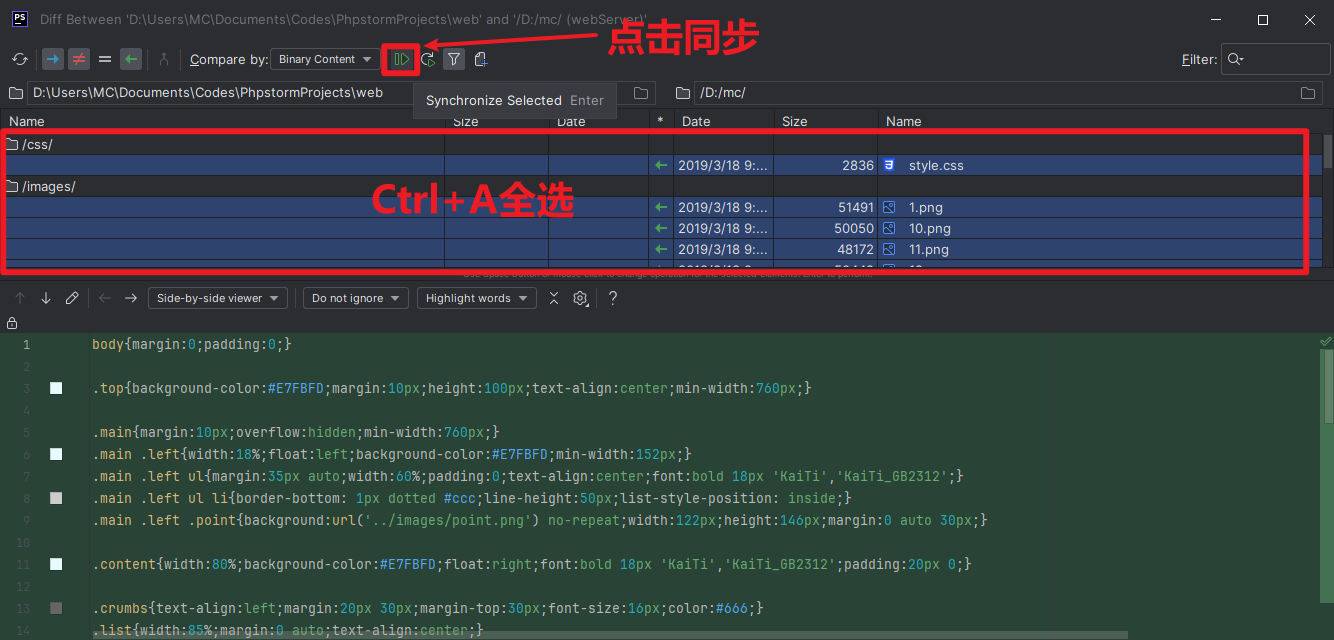Click the grayed left-arrow compare-previous-file icon
The width and height of the screenshot is (1334, 640).
point(105,298)
